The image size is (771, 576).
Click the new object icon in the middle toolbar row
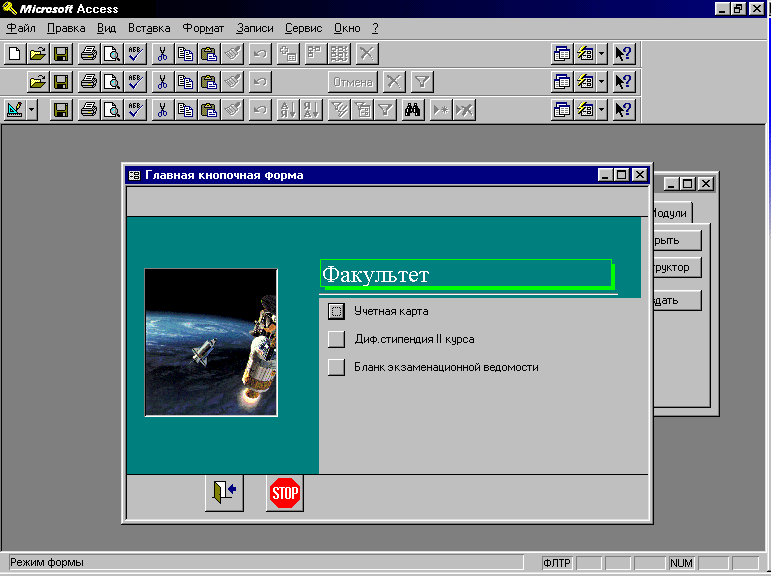[585, 82]
